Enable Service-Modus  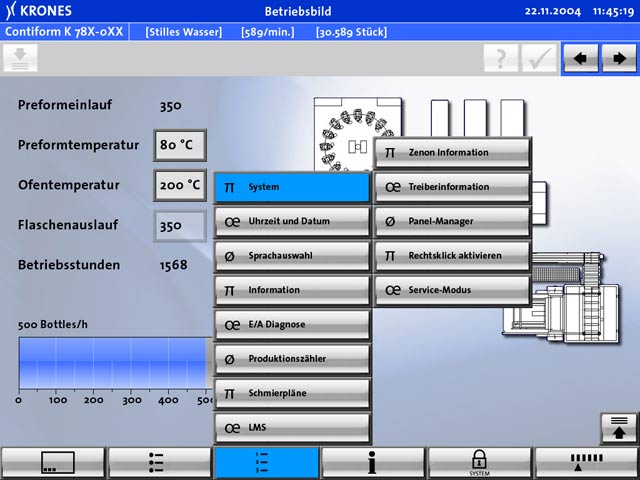pos(452,290)
